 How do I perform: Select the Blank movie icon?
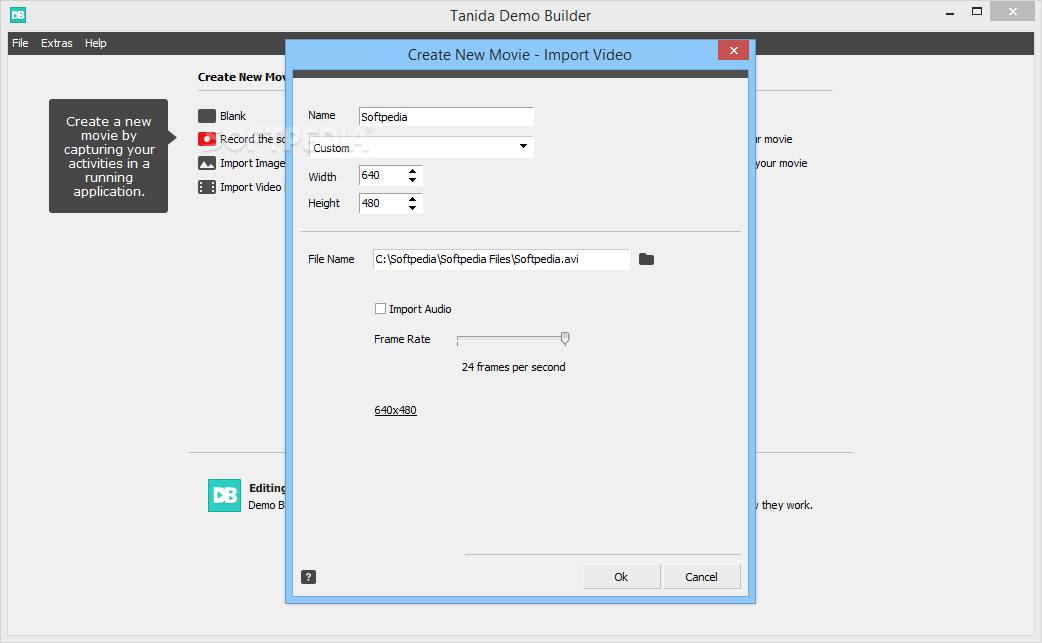(x=207, y=116)
